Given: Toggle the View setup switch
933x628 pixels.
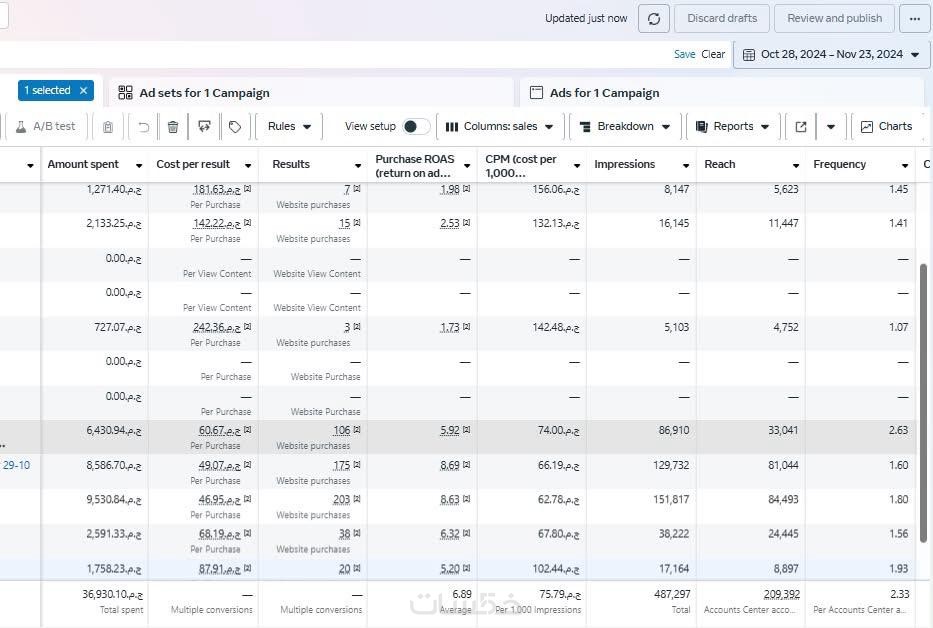Looking at the screenshot, I should tap(416, 126).
